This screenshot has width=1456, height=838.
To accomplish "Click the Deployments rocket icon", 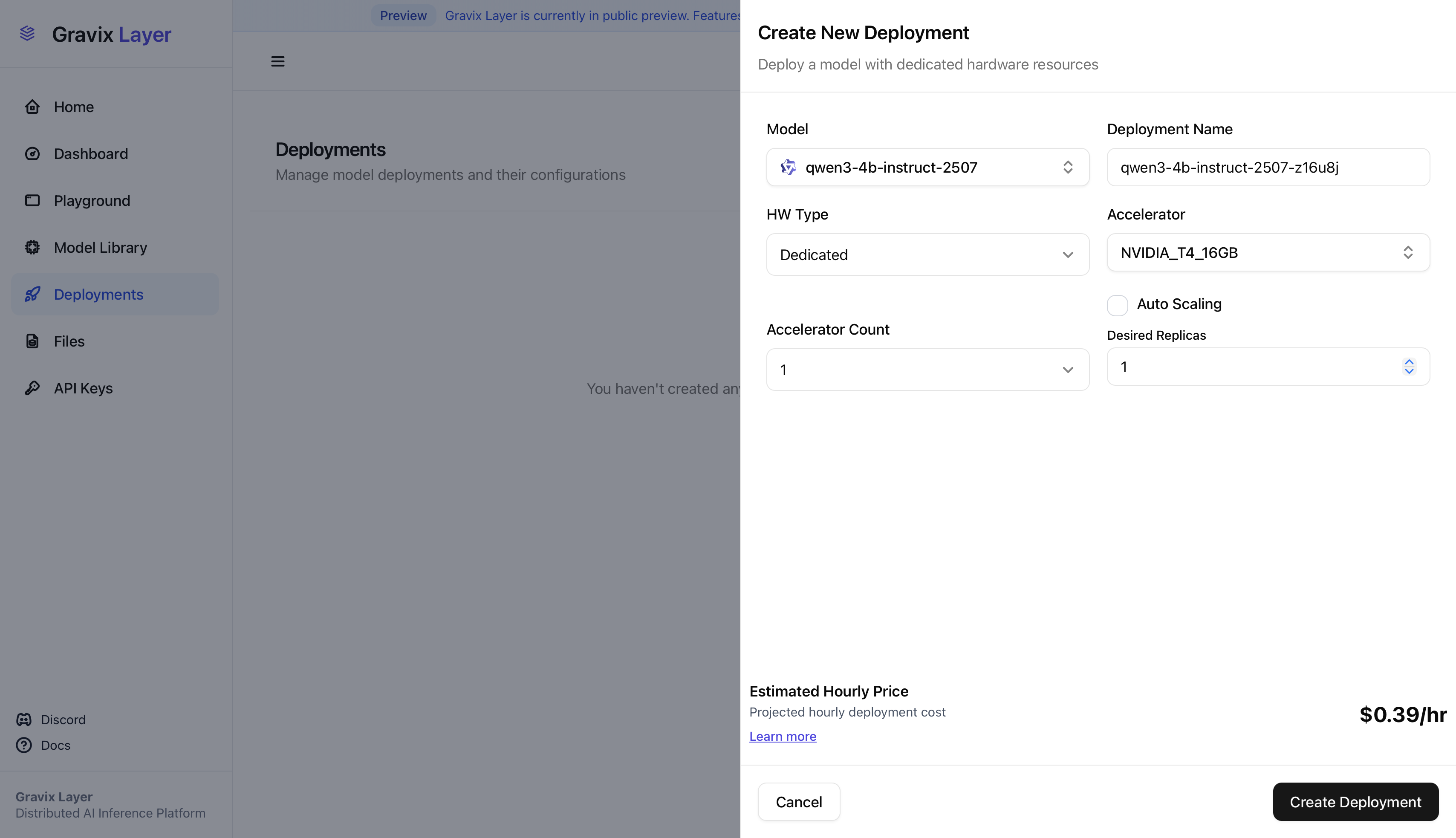I will (x=32, y=294).
